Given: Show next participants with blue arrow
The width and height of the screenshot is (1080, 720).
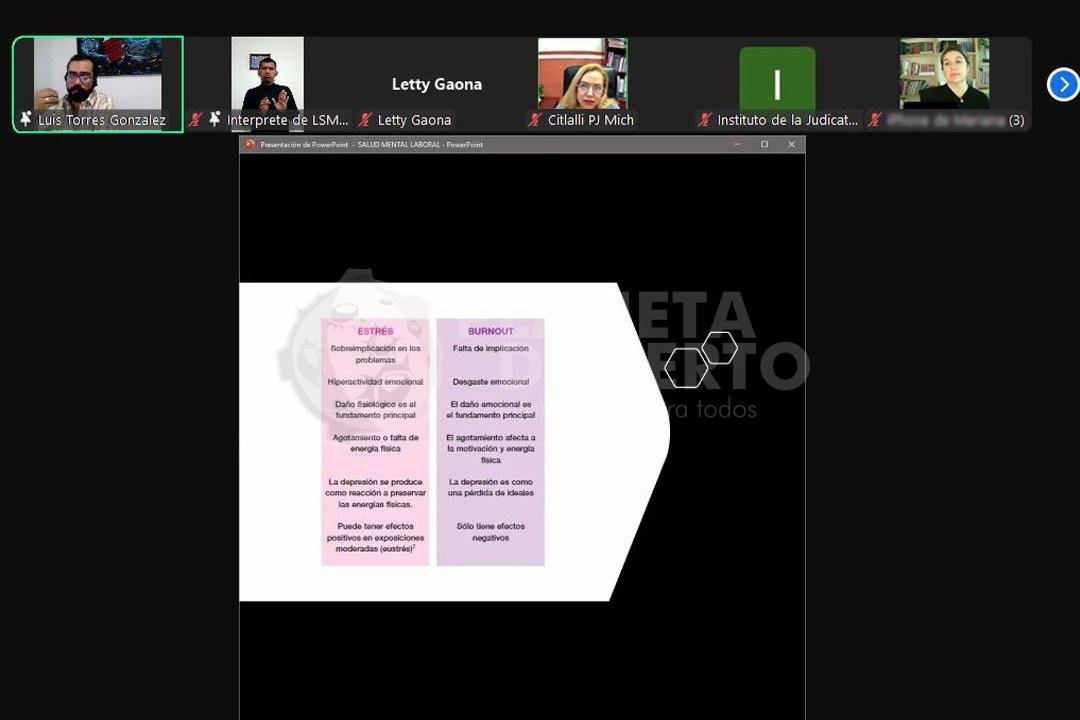Looking at the screenshot, I should 1062,85.
